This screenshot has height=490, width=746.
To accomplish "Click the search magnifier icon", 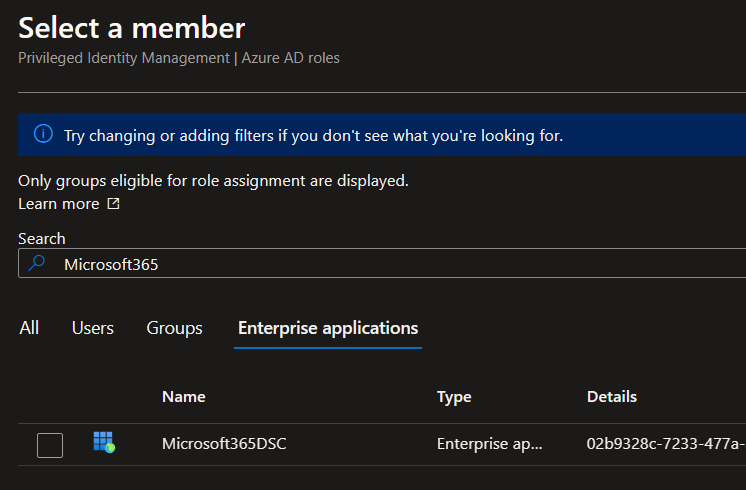I will 37,263.
